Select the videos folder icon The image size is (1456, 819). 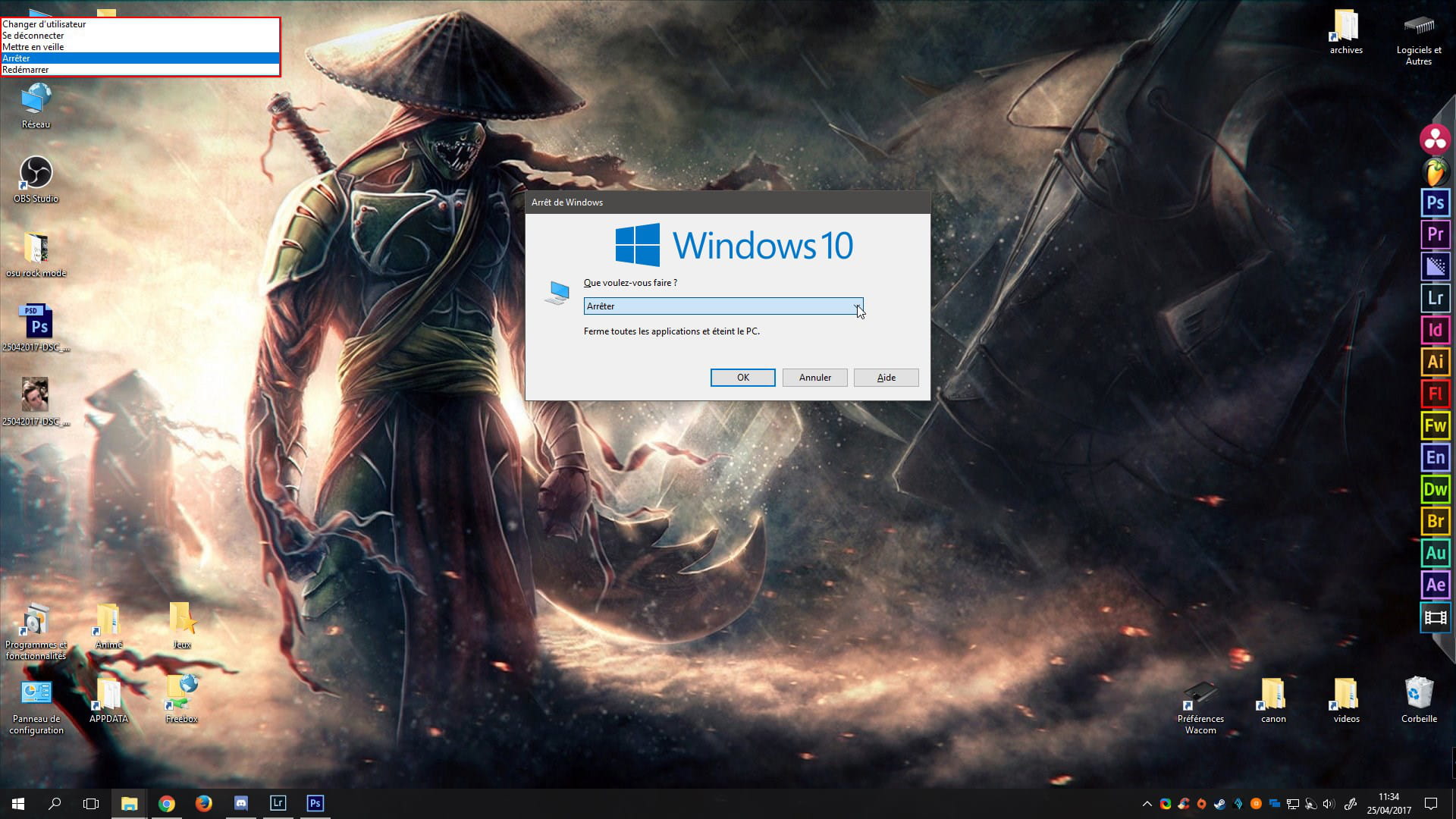point(1346,700)
